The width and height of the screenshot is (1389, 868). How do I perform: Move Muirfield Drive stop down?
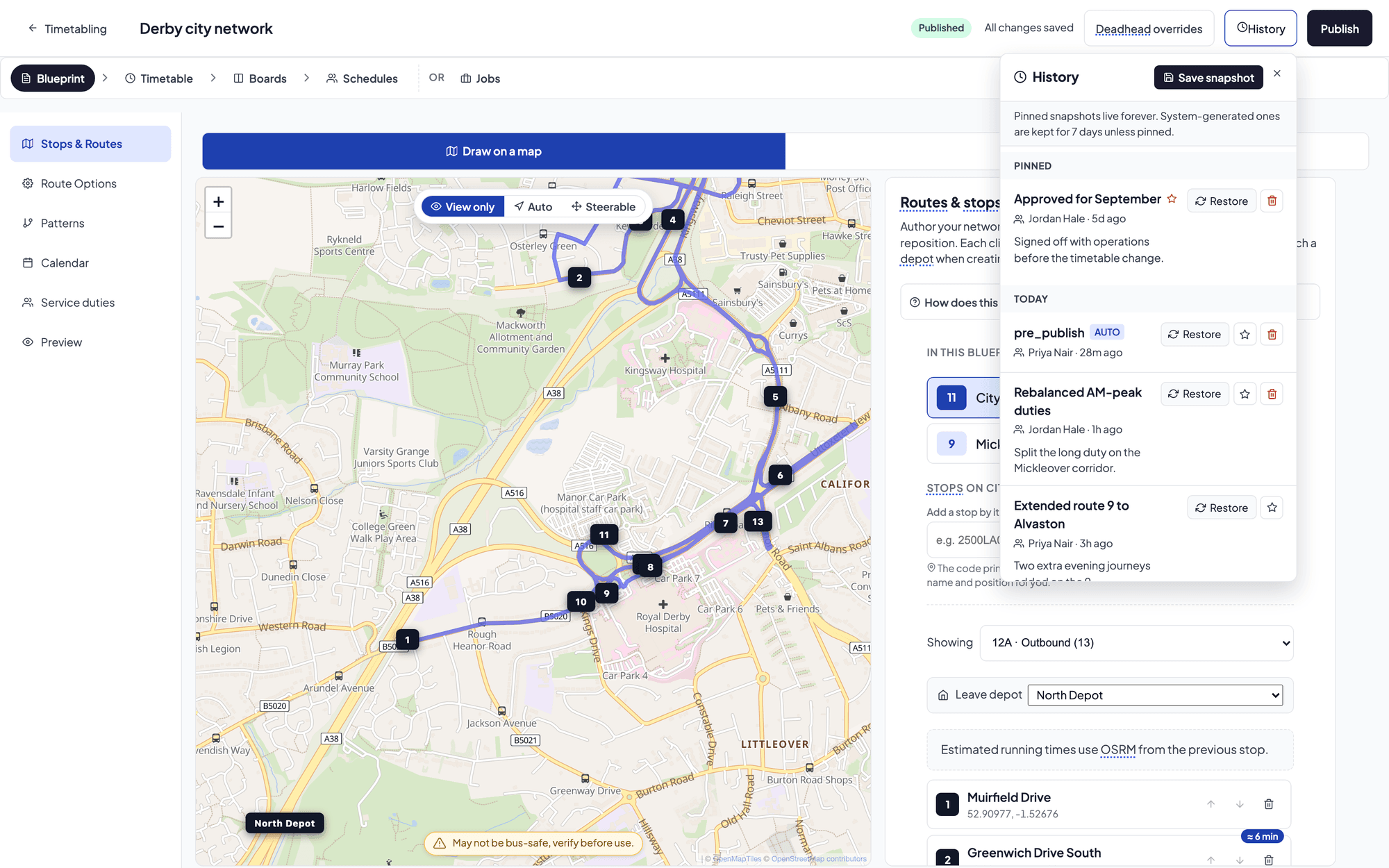coord(1240,804)
